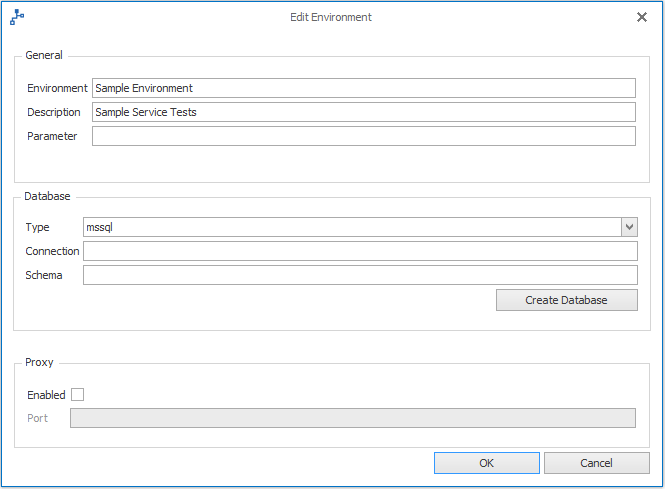Click the Database group header label
Screen dimensions: 665x489
48,196
